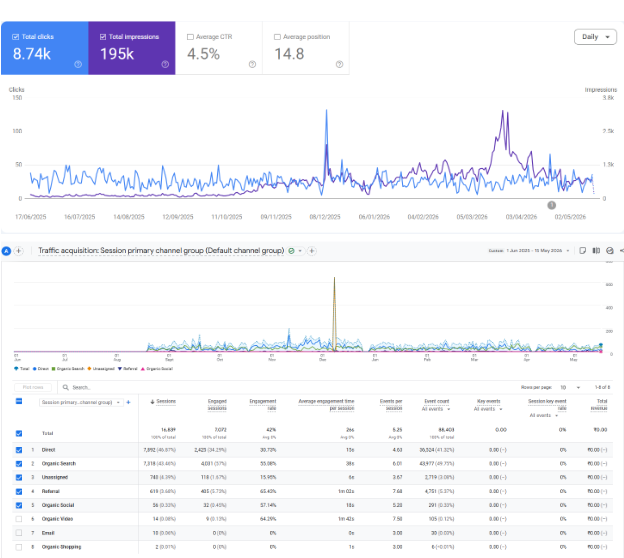Click the report note icon beside the date range

(x=583, y=250)
